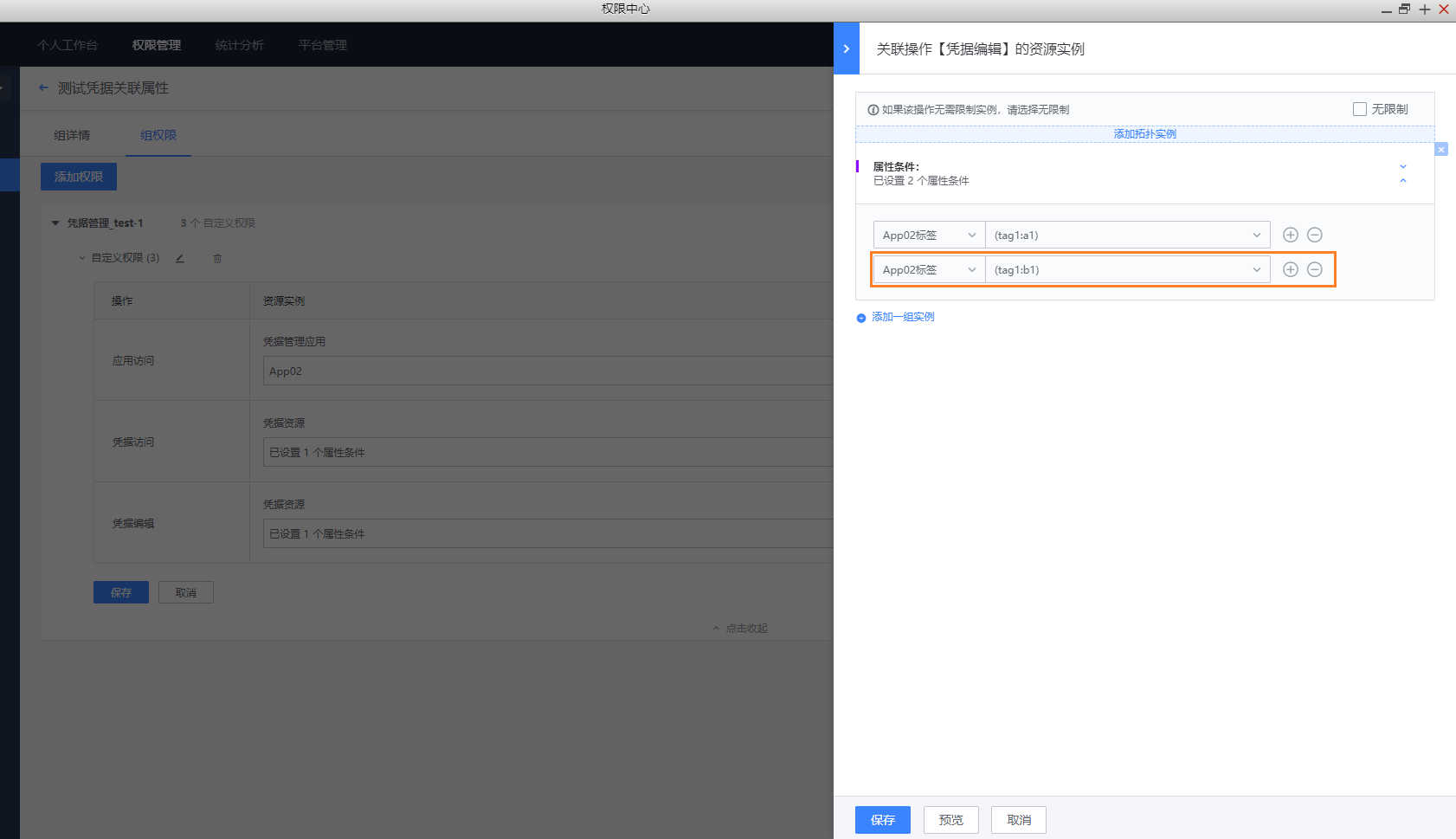Viewport: 1456px width, 839px height.
Task: Click the minus circle icon beside 添加一组实例
Action: (861, 317)
